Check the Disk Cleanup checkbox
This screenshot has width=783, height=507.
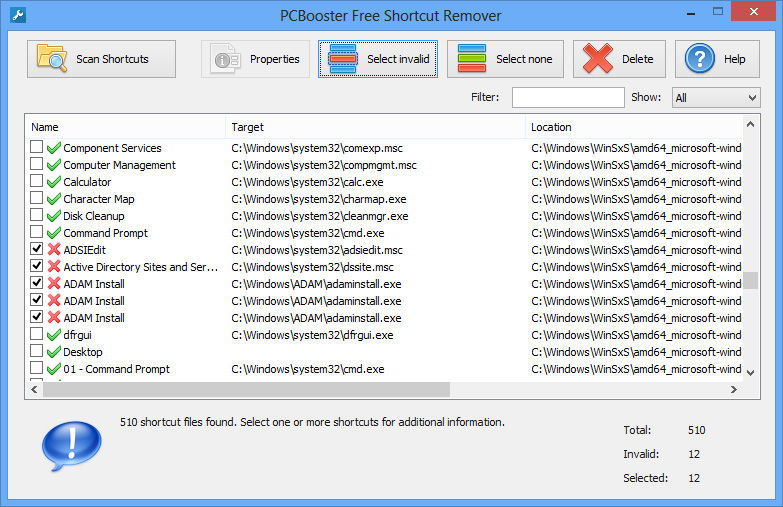36,214
